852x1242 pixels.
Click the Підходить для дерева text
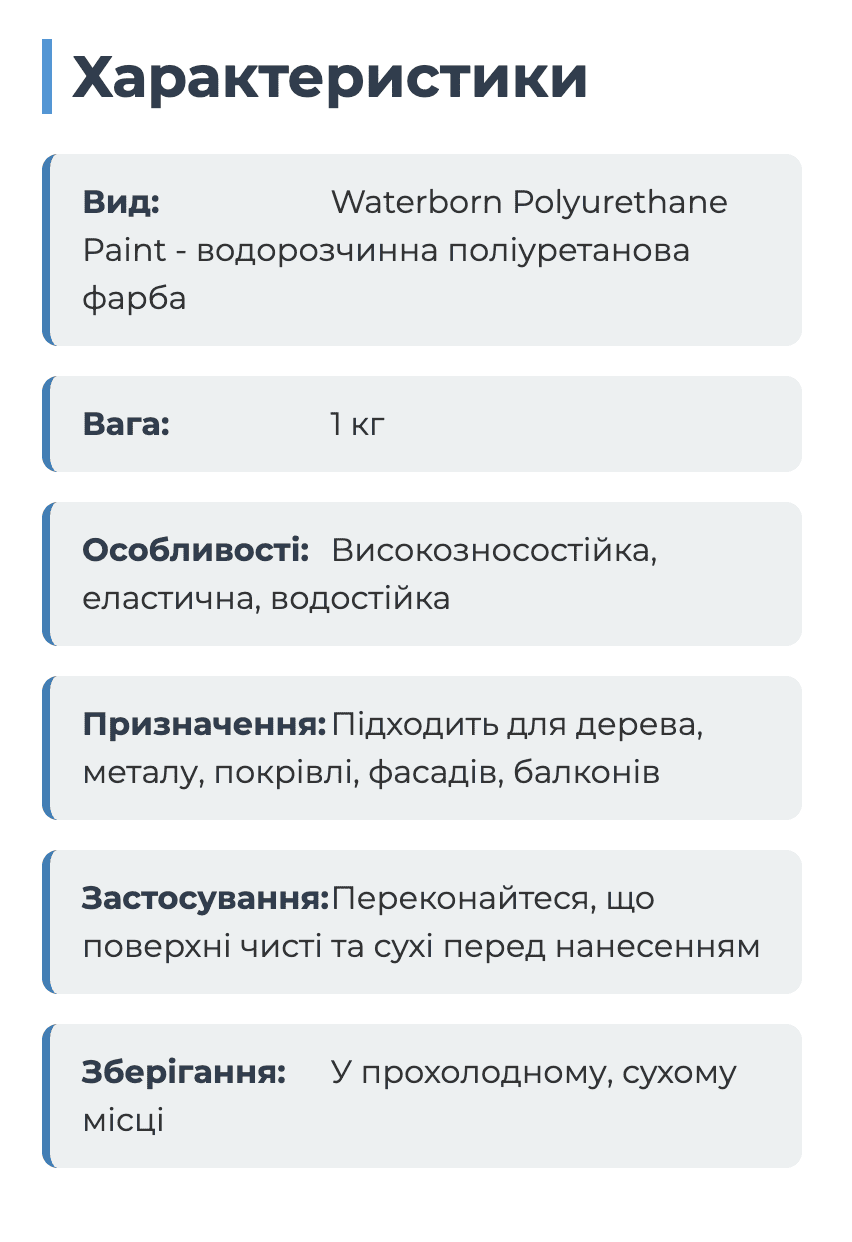point(517,724)
